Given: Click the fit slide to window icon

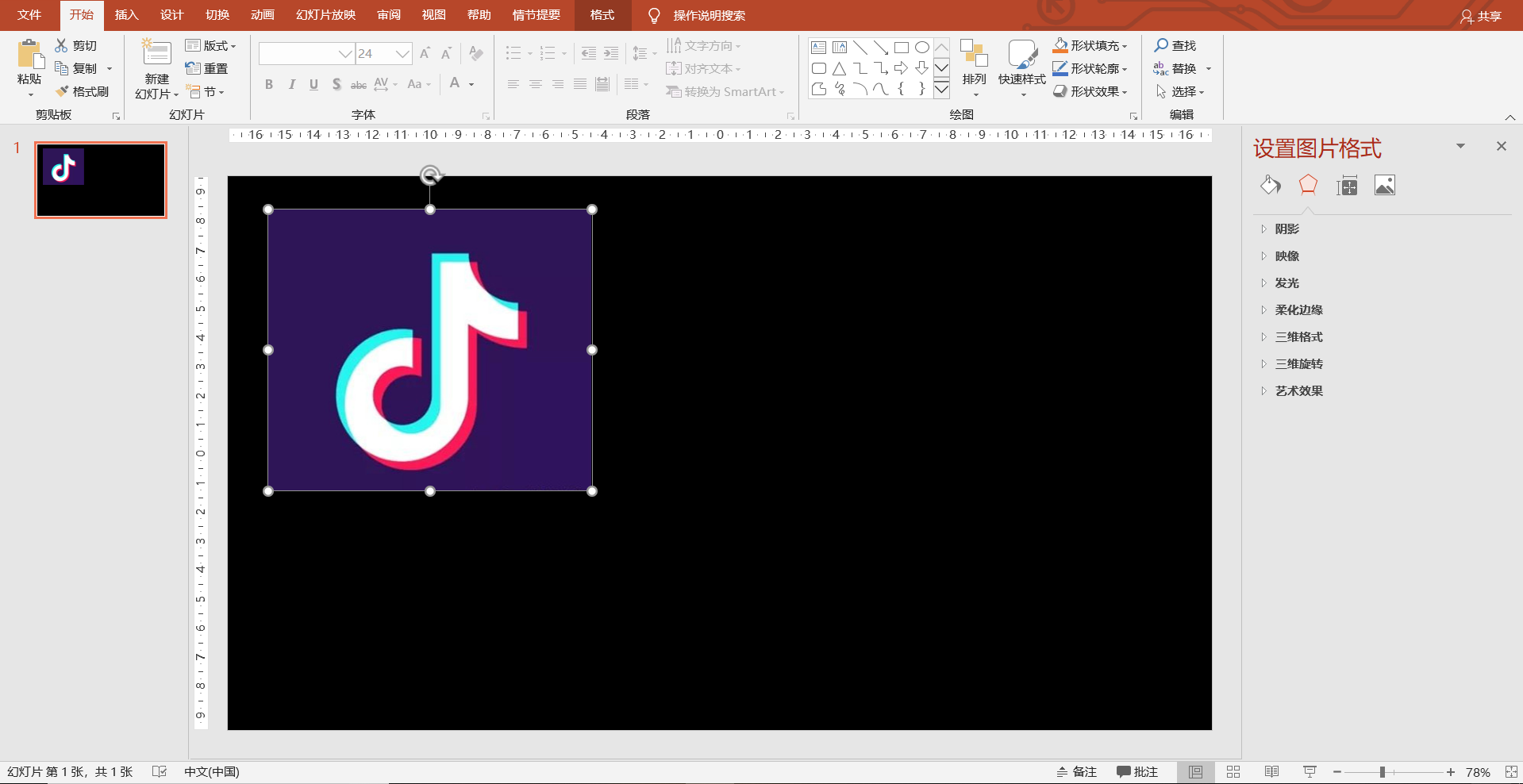Looking at the screenshot, I should (x=1511, y=772).
